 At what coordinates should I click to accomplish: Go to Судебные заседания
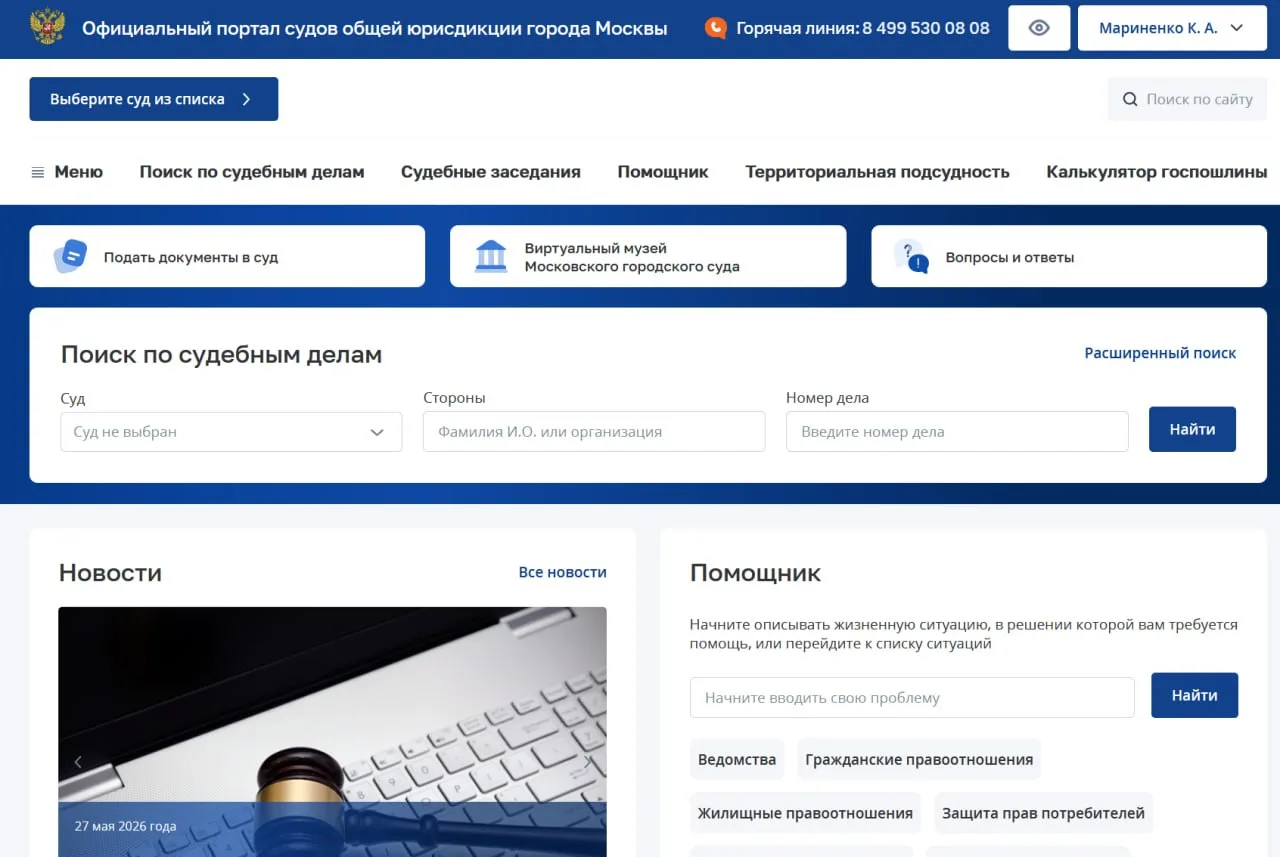tap(491, 172)
